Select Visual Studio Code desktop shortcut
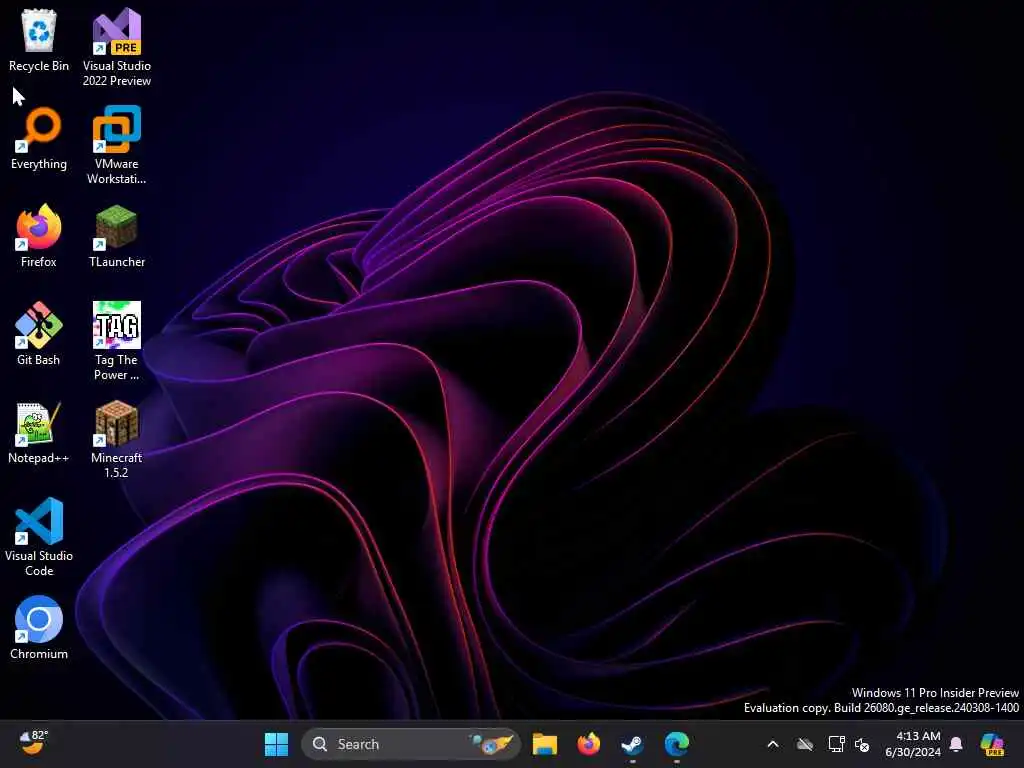The image size is (1024, 768). tap(39, 537)
